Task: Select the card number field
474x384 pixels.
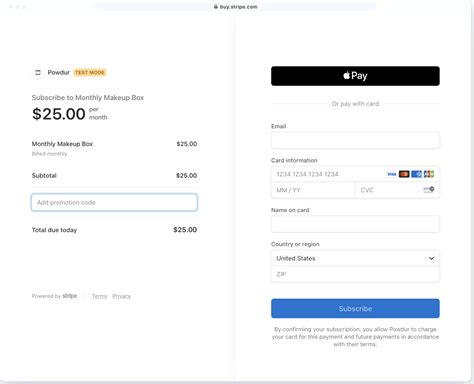Action: pyautogui.click(x=355, y=174)
